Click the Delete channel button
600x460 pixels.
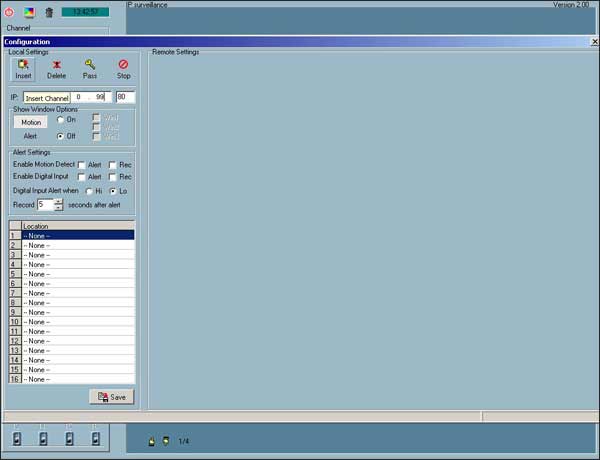tap(56, 69)
